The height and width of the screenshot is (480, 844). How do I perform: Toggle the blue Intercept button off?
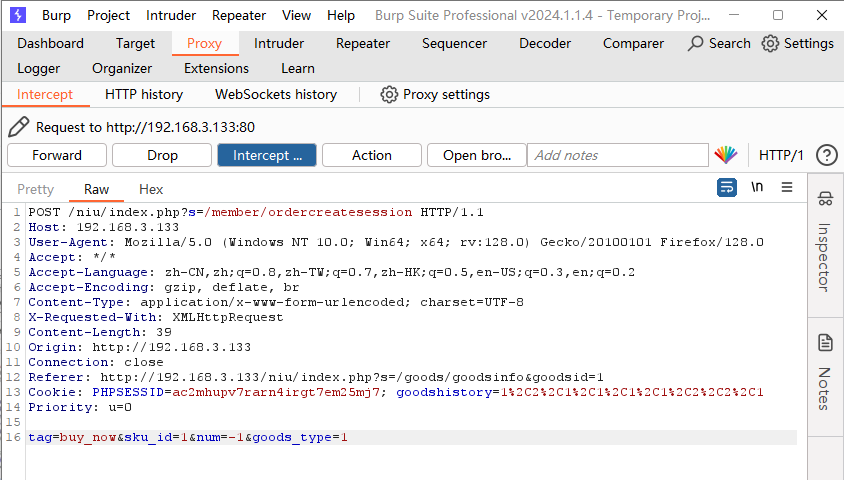click(267, 155)
